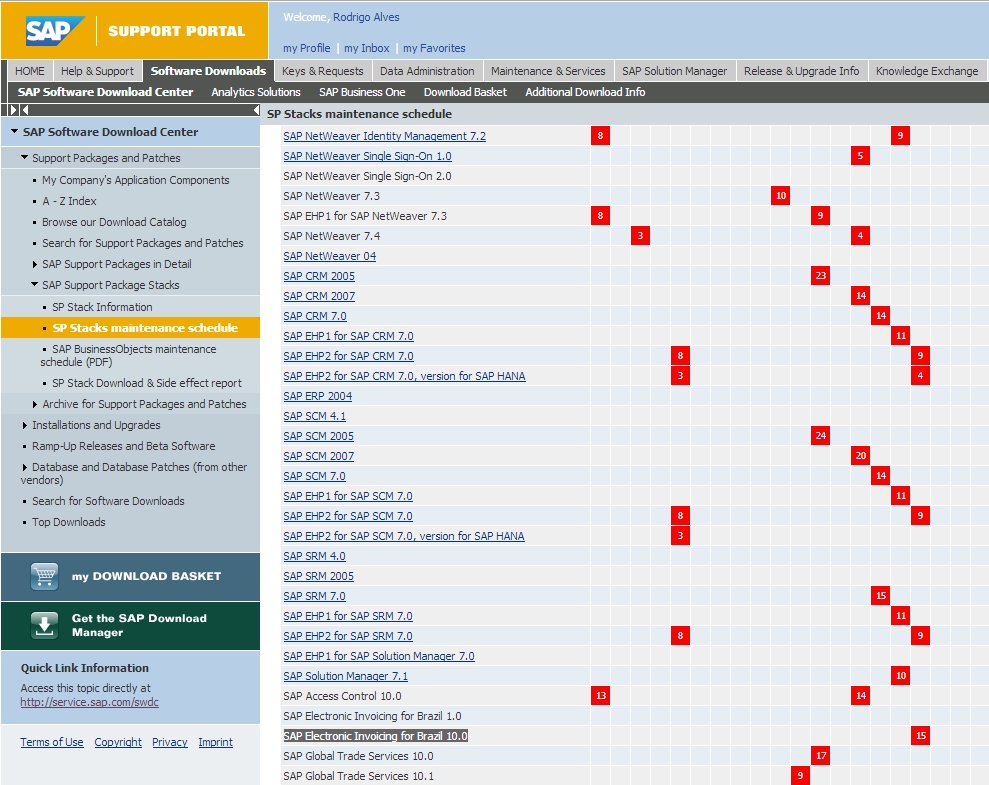Click red stack 17 for Global Trade Services 10.0
The width and height of the screenshot is (989, 785).
click(x=820, y=755)
